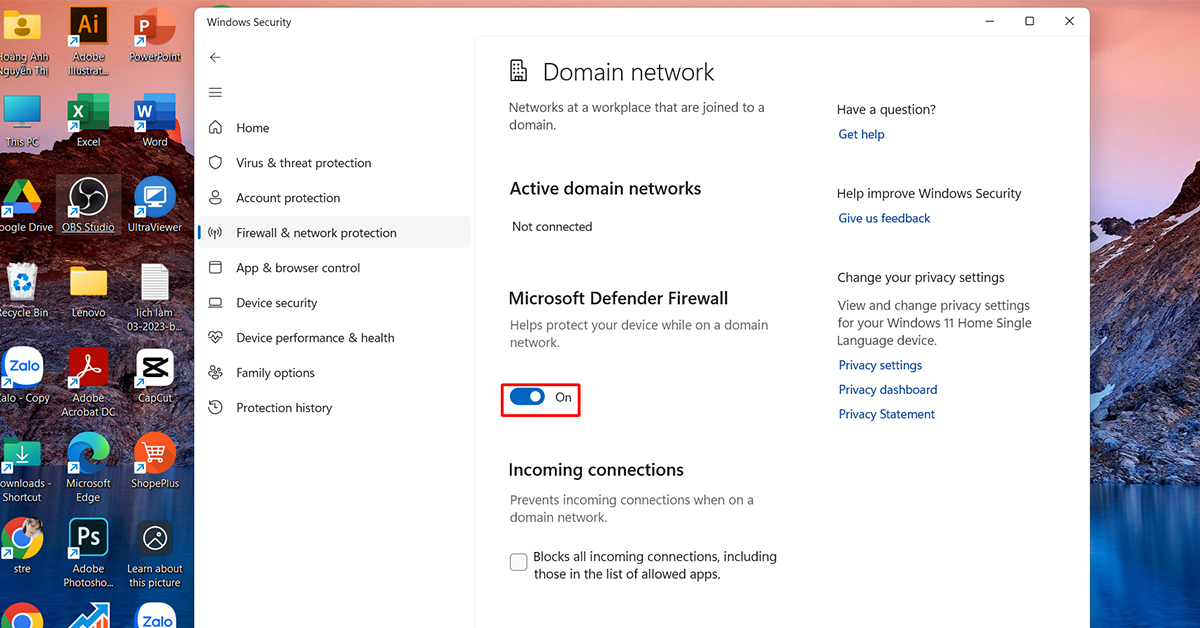Click the Home icon in sidebar
The height and width of the screenshot is (628, 1200).
(215, 128)
